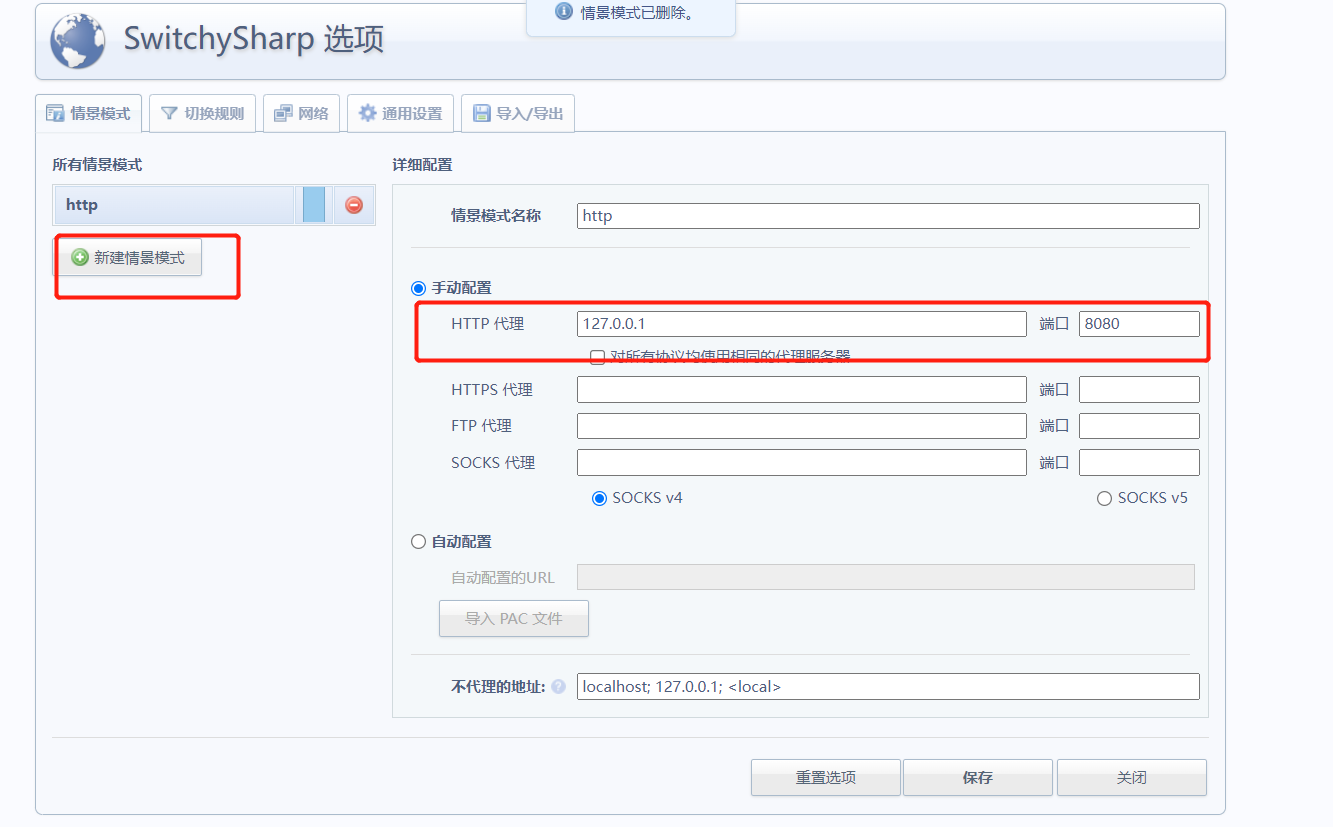Enable 对所有协议使用相同的代理服务器 checkbox
This screenshot has width=1333, height=827.
(597, 357)
